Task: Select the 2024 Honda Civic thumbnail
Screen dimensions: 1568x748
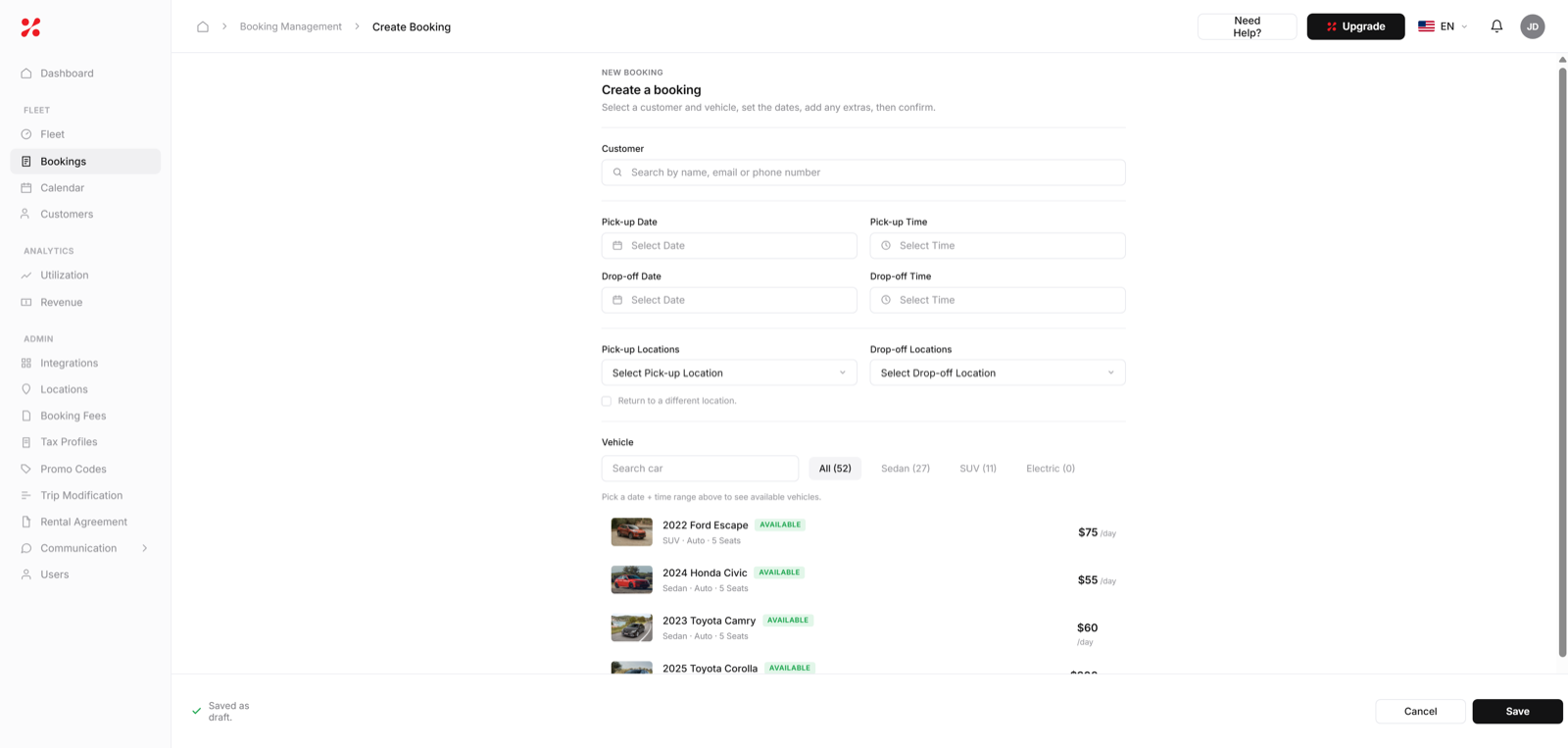Action: pos(632,579)
